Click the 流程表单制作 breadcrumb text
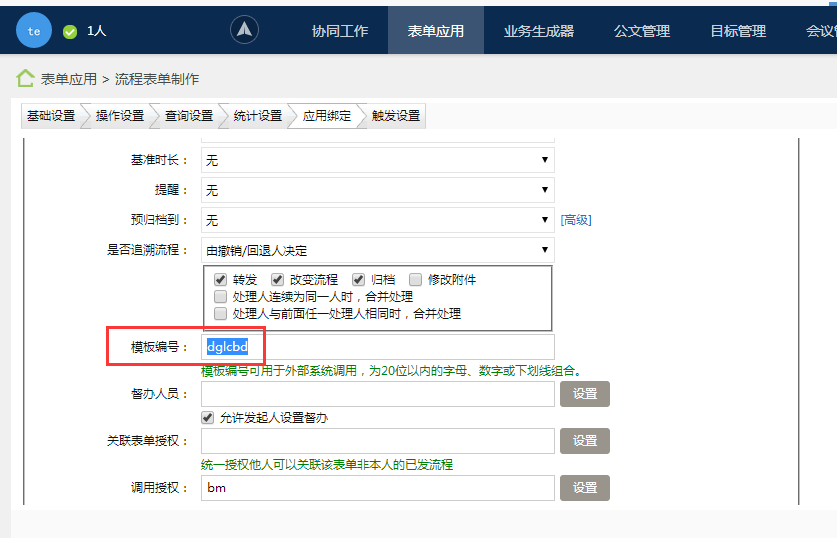The width and height of the screenshot is (837, 538). click(x=157, y=79)
